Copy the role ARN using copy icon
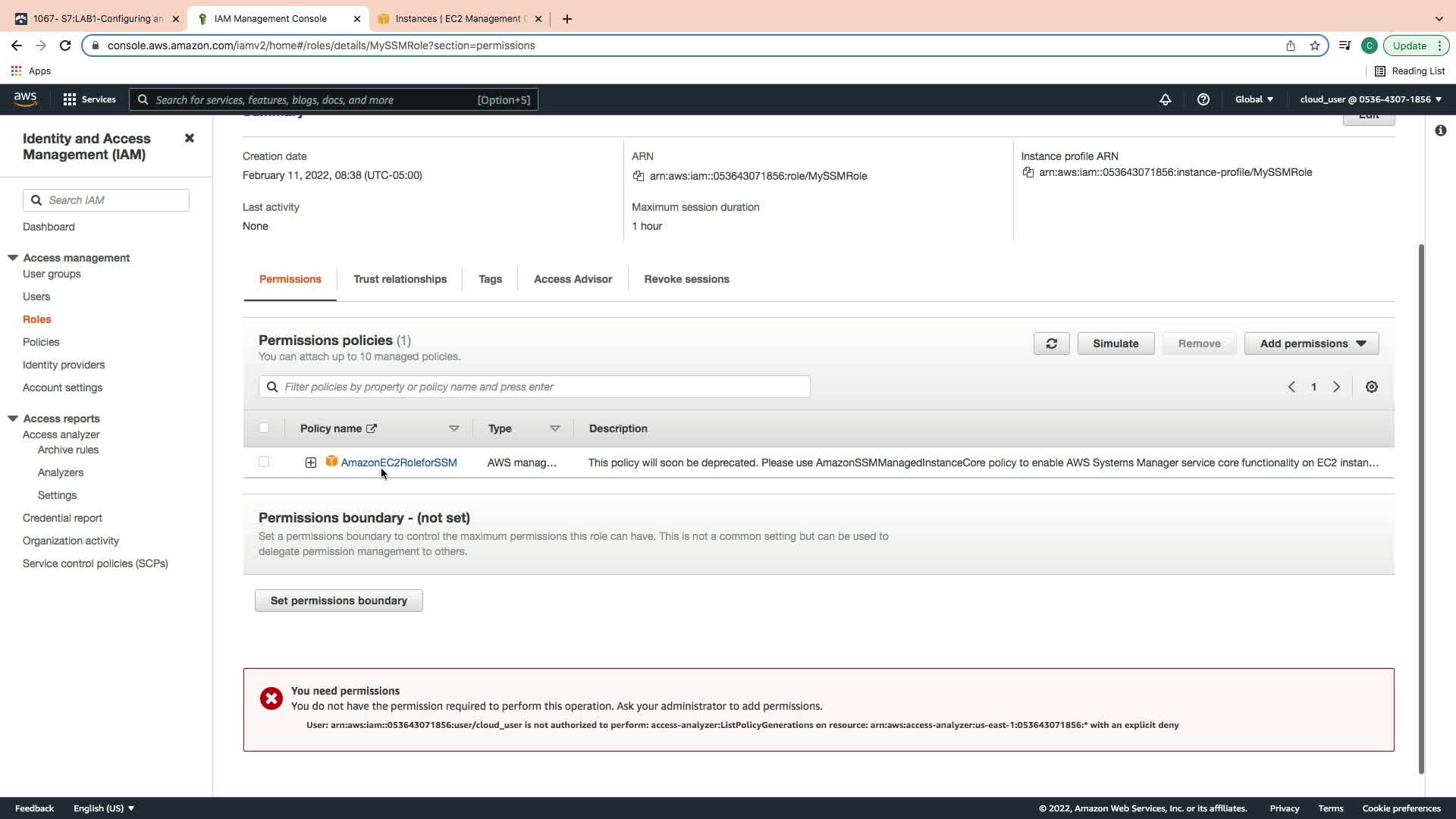1456x819 pixels. point(638,176)
